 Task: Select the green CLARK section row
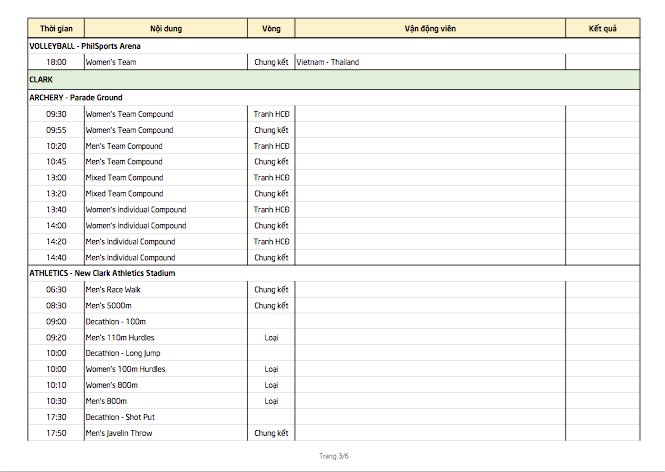(x=333, y=79)
